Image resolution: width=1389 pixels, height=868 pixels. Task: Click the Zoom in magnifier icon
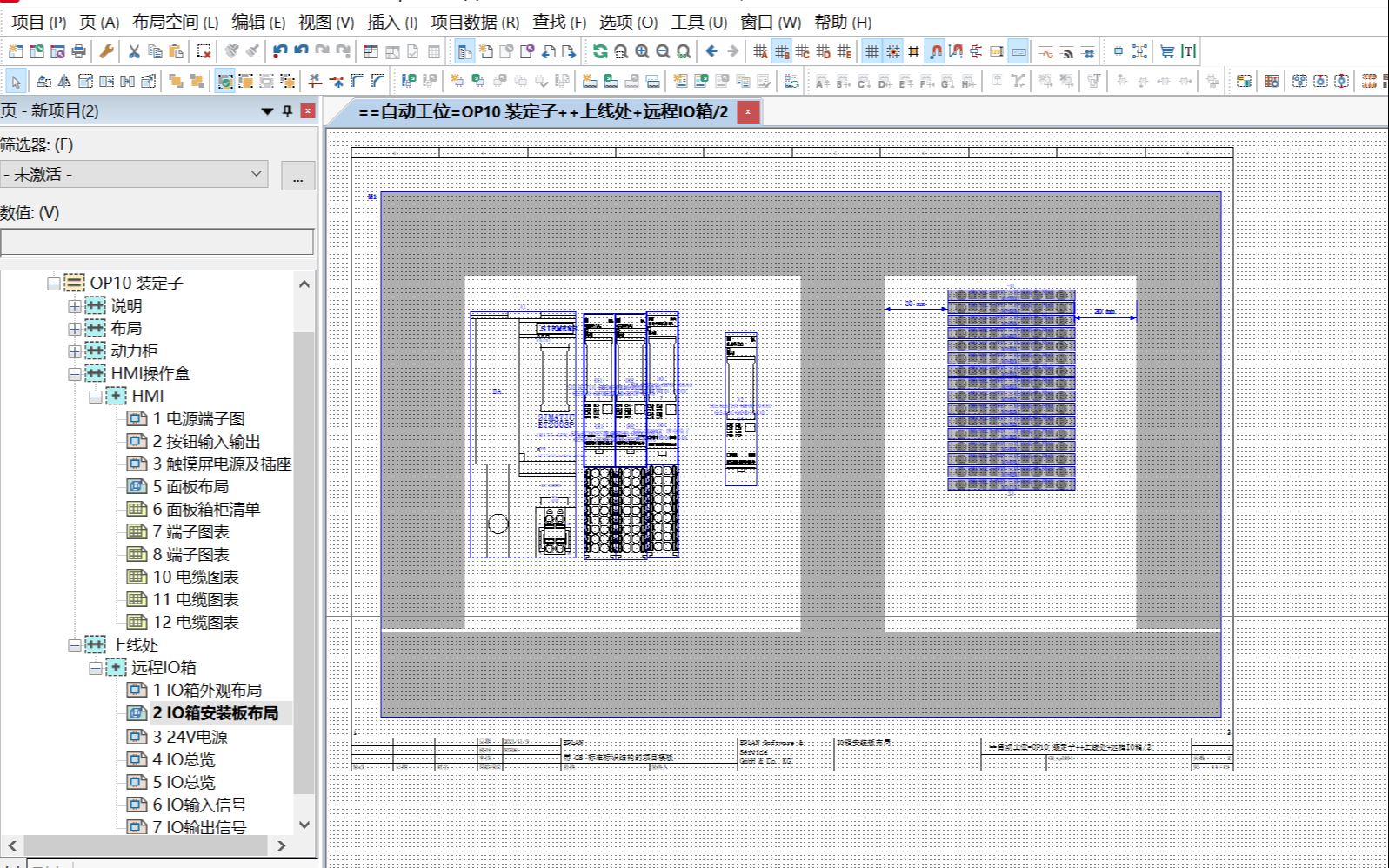click(642, 52)
